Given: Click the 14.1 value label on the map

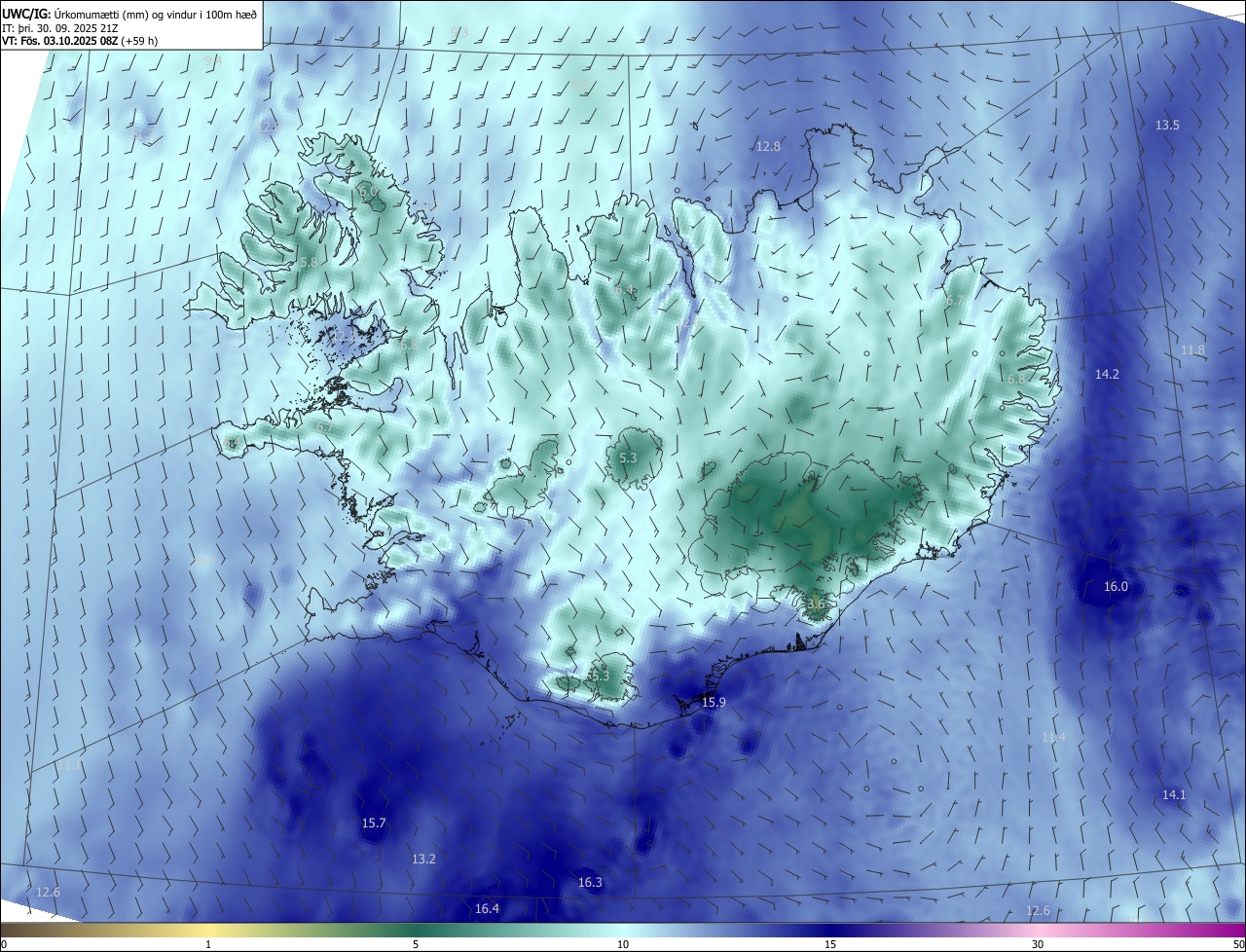Looking at the screenshot, I should tap(1174, 795).
